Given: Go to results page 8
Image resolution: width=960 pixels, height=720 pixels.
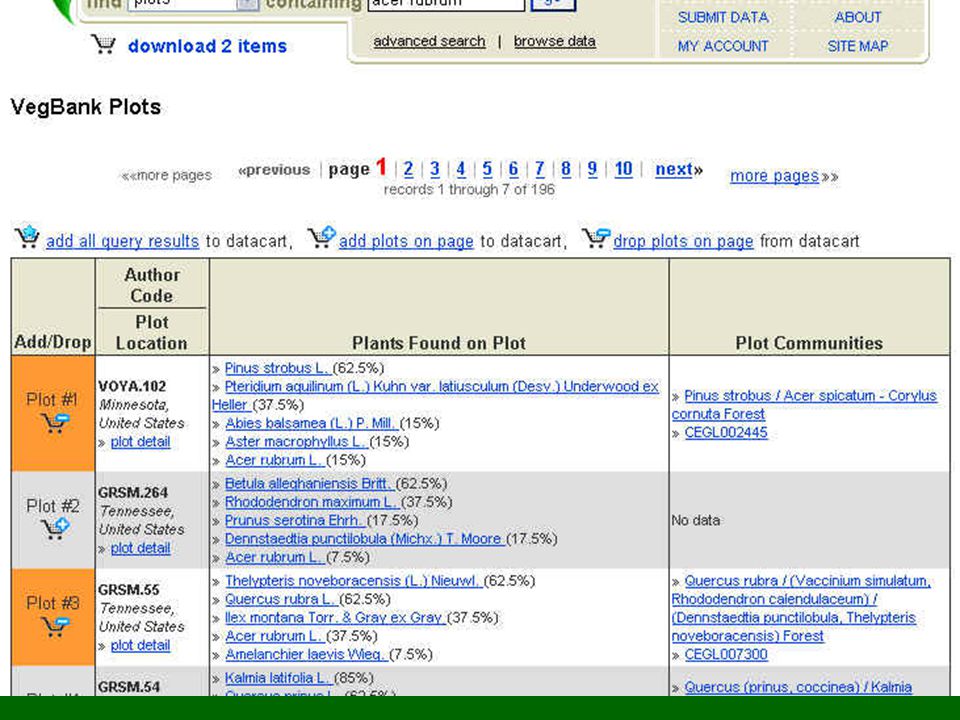Looking at the screenshot, I should [x=566, y=169].
